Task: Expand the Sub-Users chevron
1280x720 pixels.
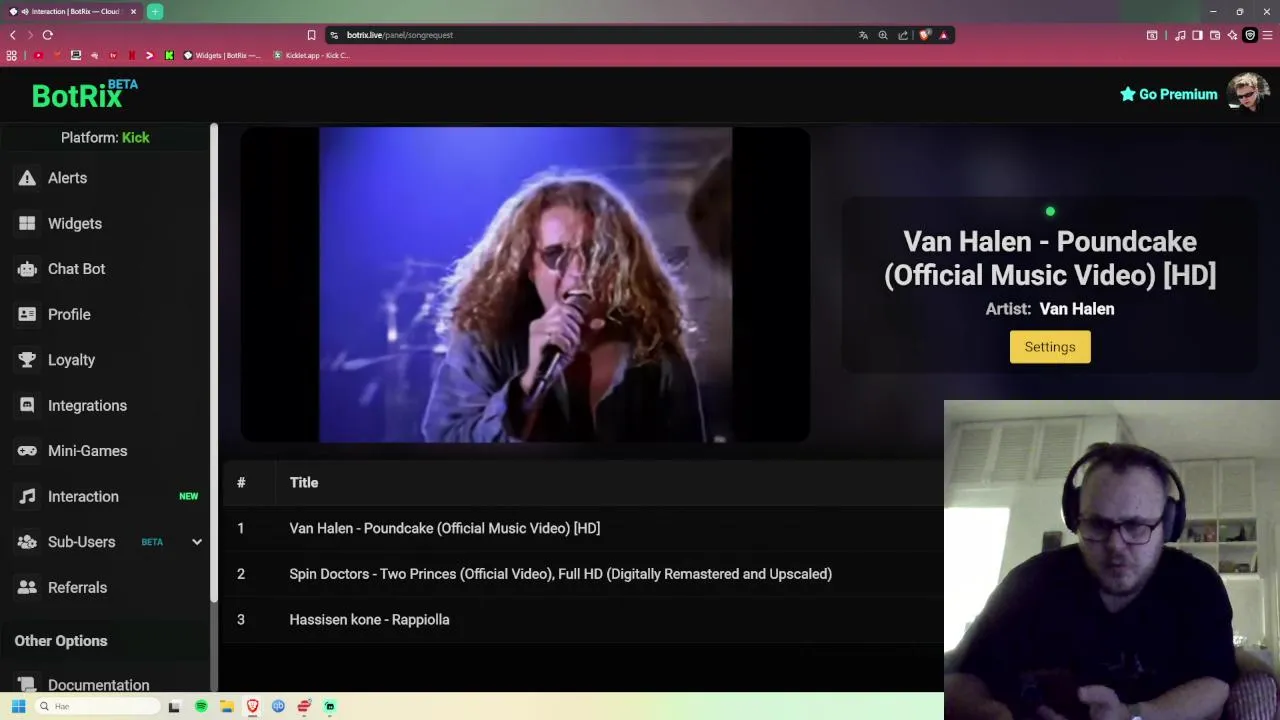Action: click(197, 542)
